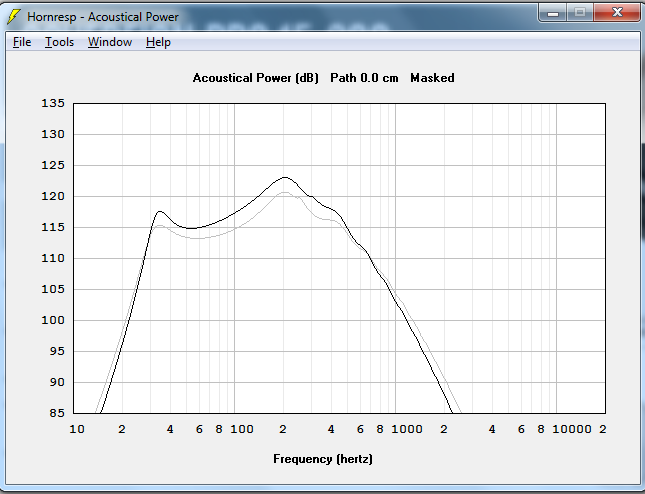Click the 1000 label on frequency axis

click(x=407, y=429)
